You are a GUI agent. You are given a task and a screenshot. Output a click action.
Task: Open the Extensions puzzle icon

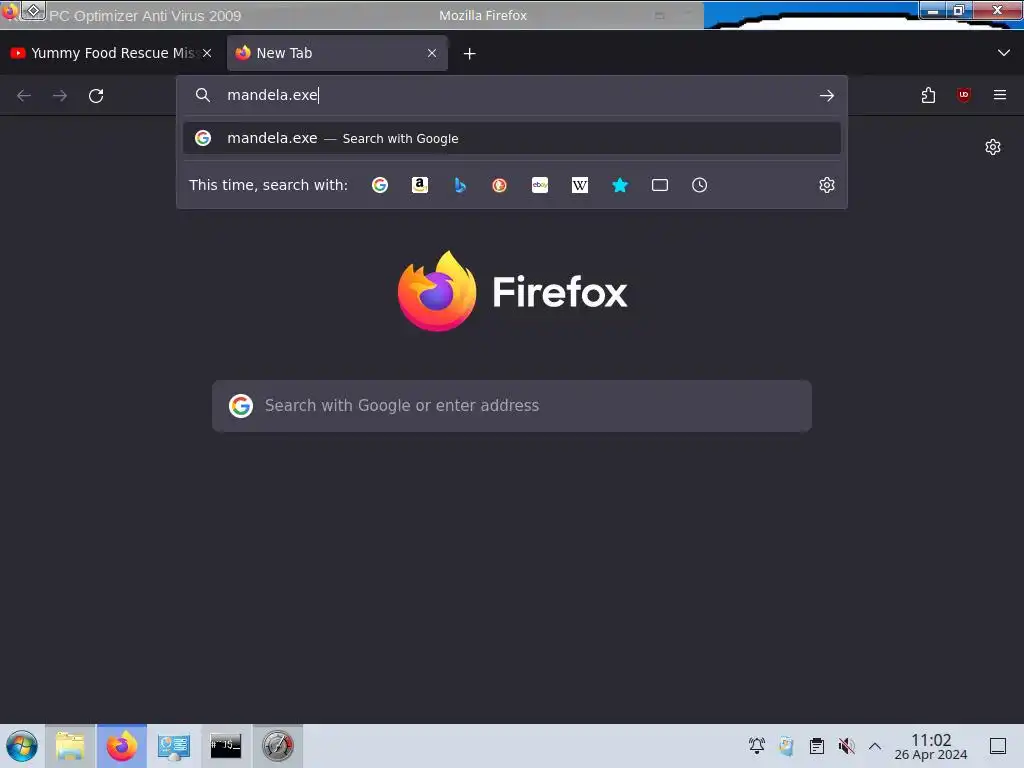928,95
